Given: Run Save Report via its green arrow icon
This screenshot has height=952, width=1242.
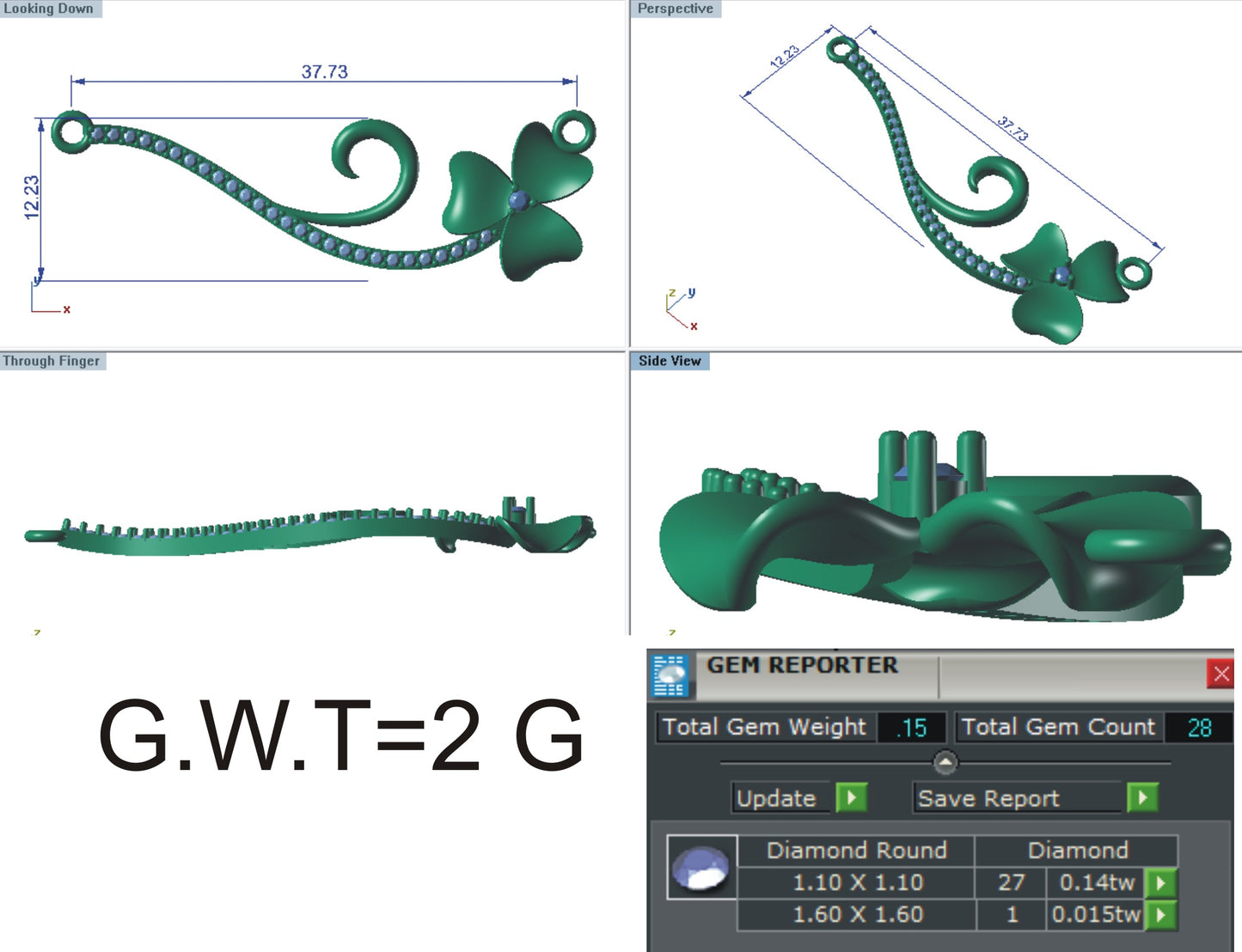Looking at the screenshot, I should click(x=1142, y=797).
